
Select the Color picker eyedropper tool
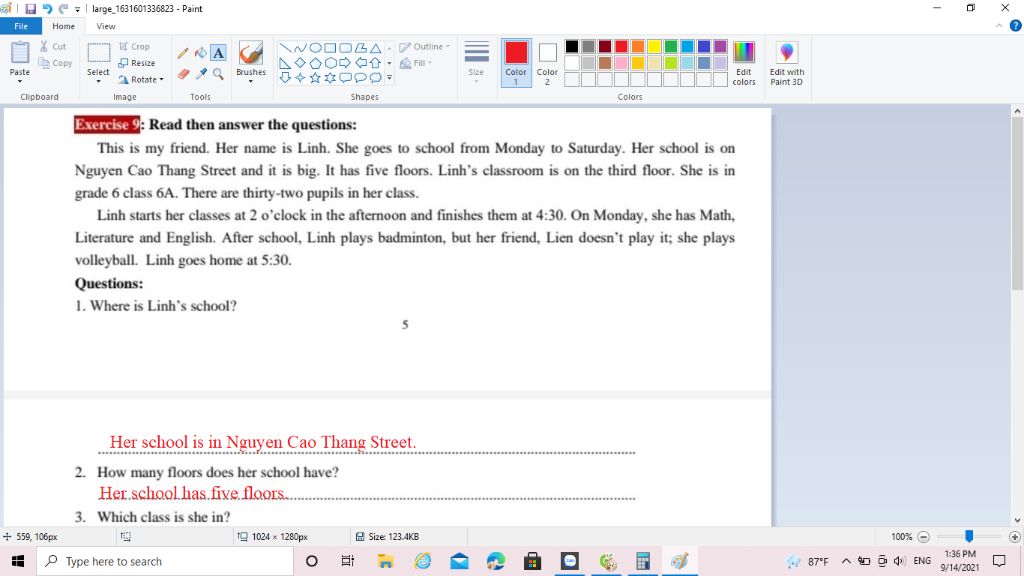tap(200, 74)
